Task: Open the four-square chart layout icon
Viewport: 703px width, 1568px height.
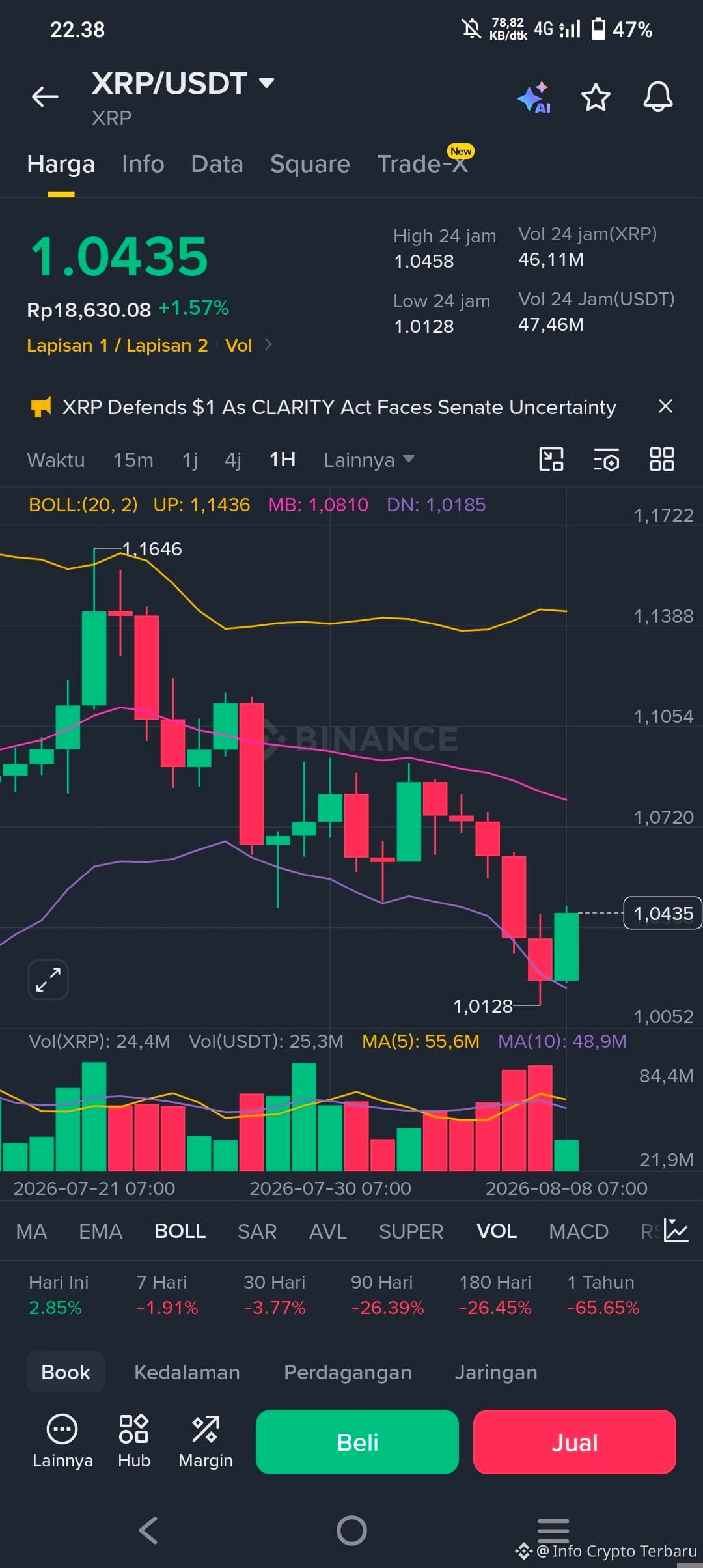Action: pyautogui.click(x=662, y=459)
